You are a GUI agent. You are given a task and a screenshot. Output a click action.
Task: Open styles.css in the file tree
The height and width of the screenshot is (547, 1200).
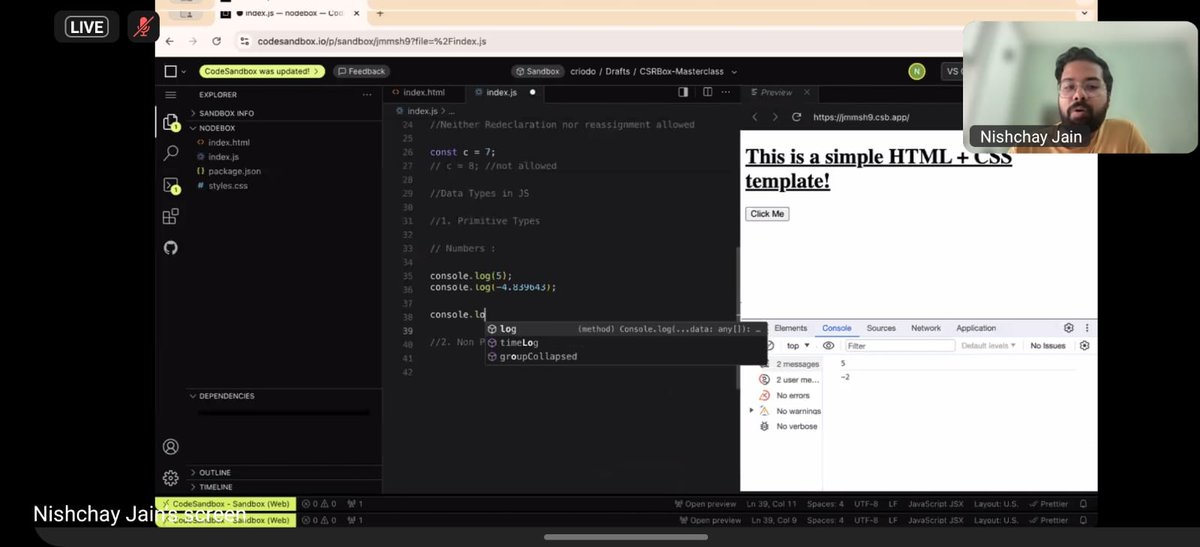(x=228, y=186)
